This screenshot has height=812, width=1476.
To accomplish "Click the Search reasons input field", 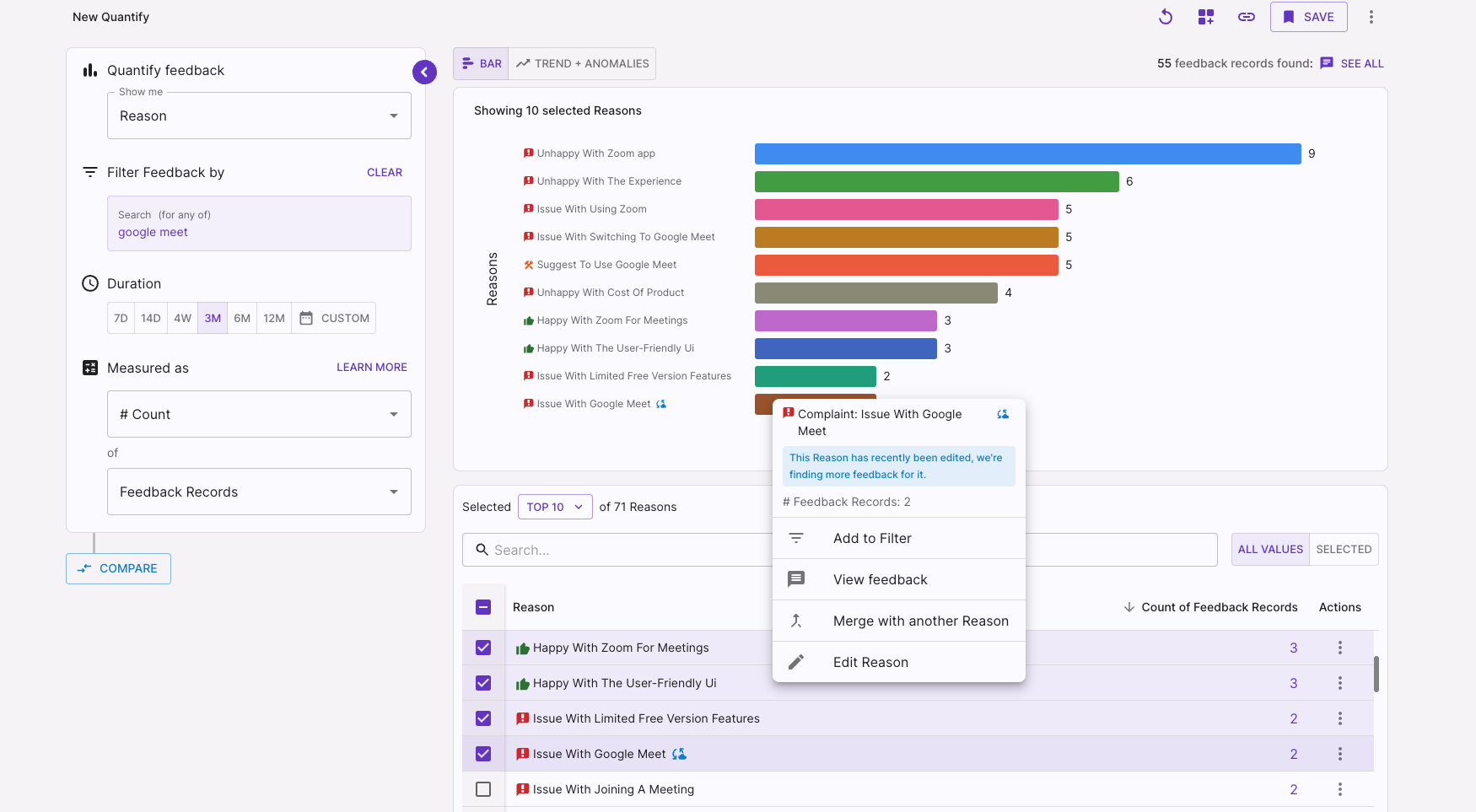I will [x=624, y=550].
